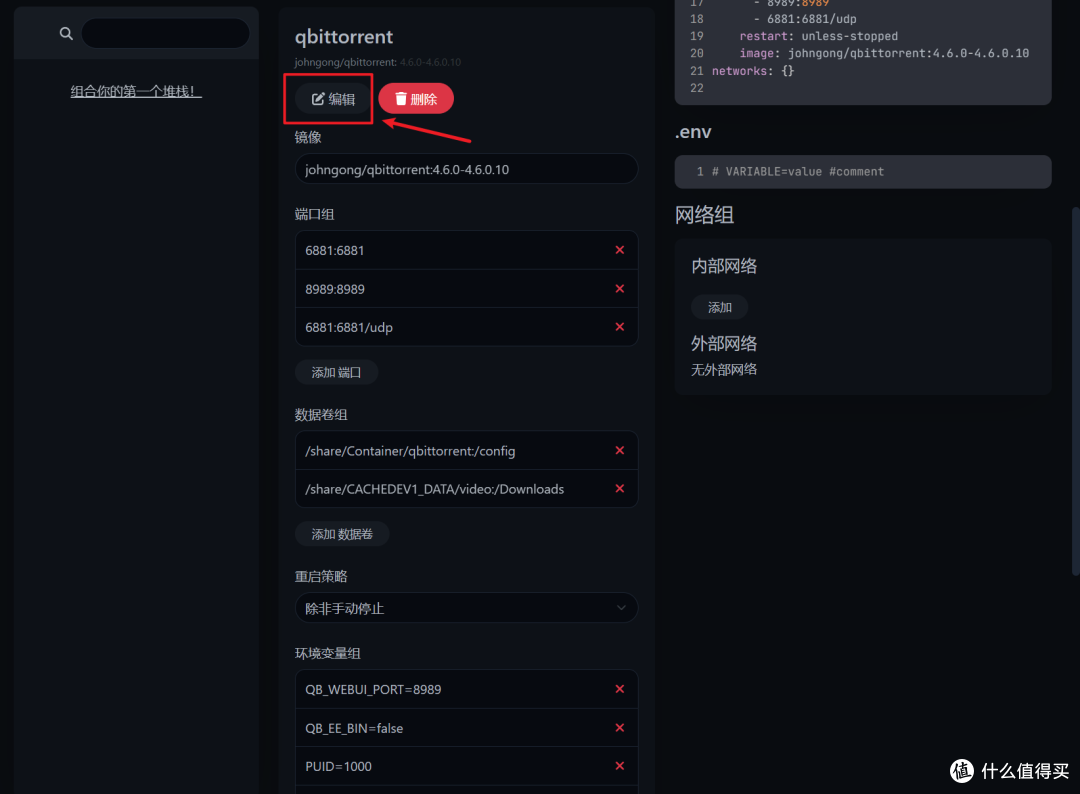Click the red 删除 delete button

tap(416, 99)
